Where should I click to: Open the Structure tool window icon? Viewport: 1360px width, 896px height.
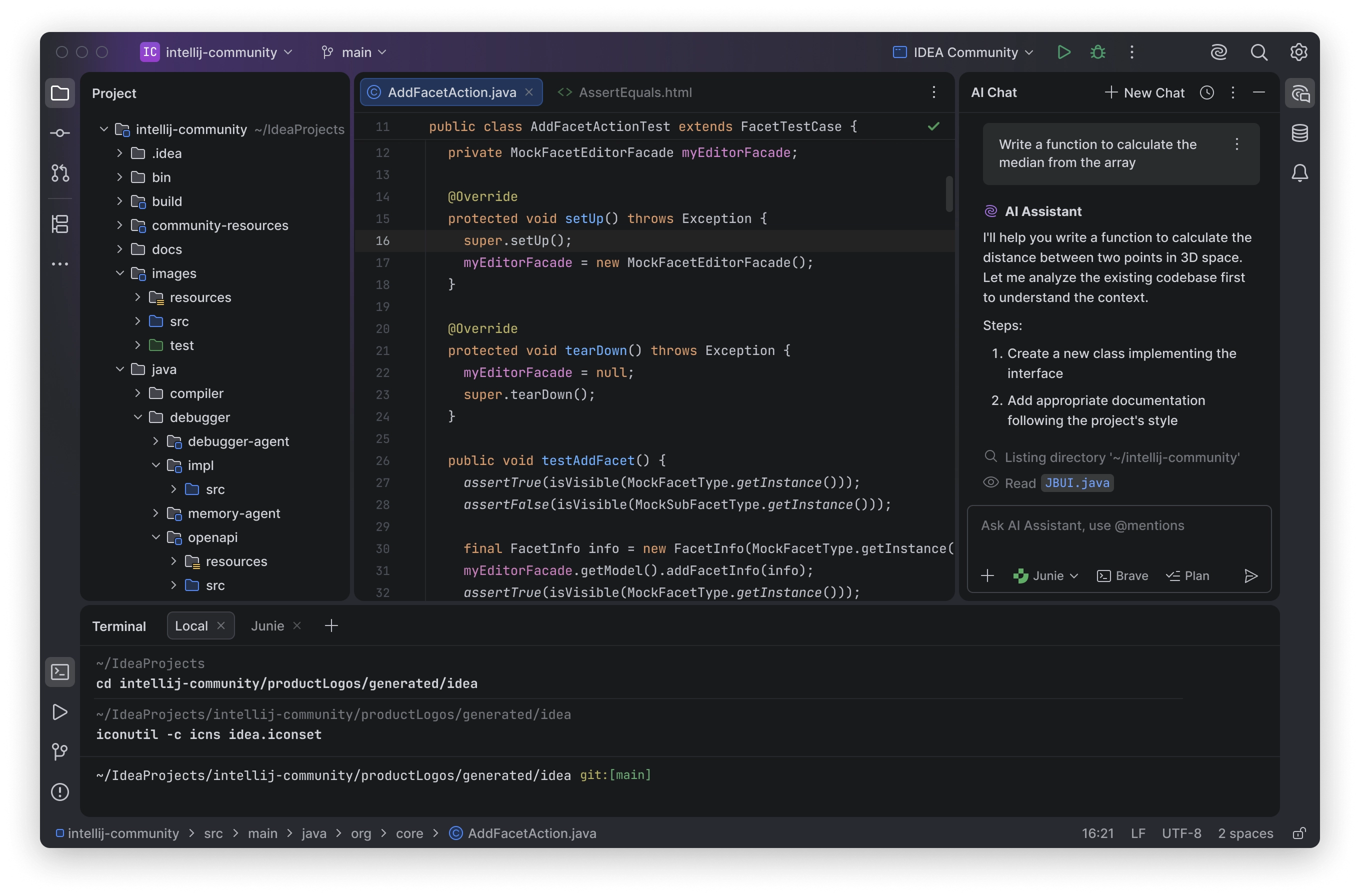(x=59, y=224)
